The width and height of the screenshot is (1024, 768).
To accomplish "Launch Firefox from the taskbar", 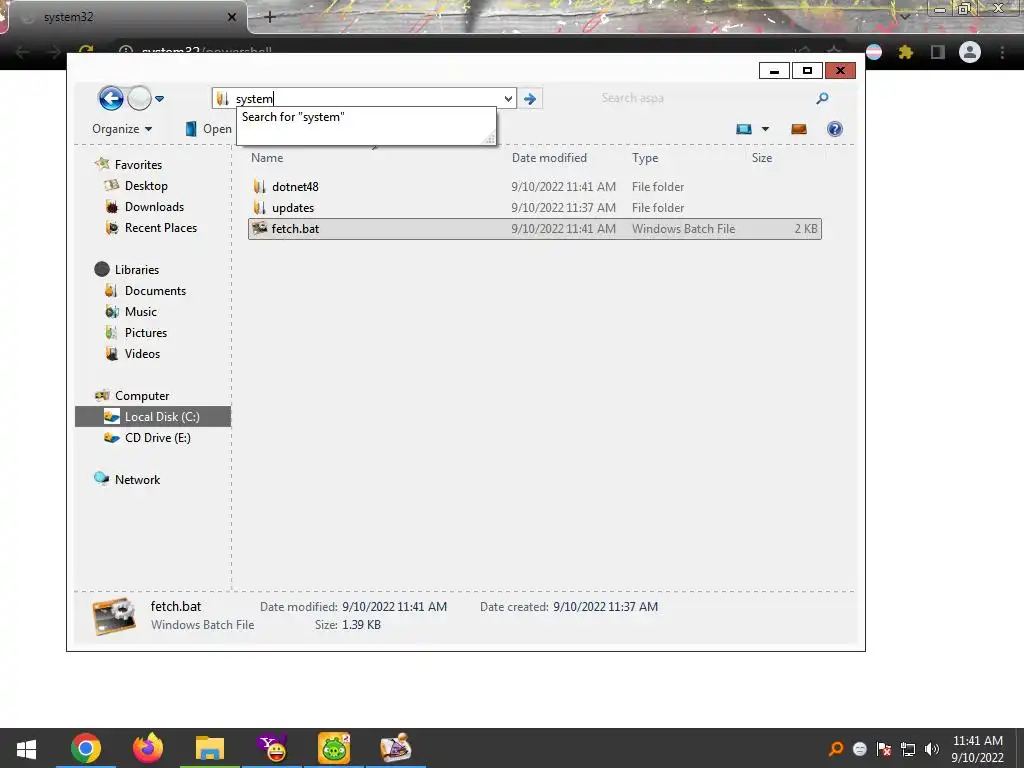I will [x=148, y=748].
